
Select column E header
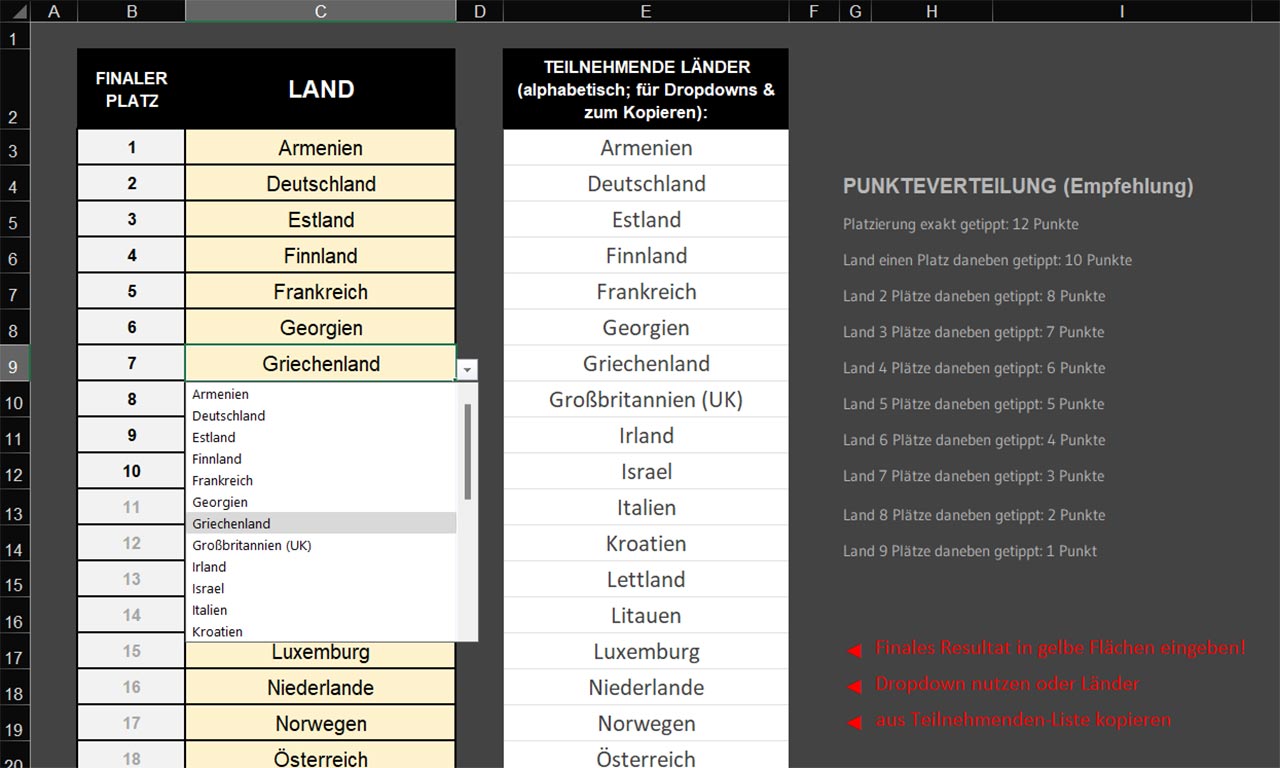point(645,11)
